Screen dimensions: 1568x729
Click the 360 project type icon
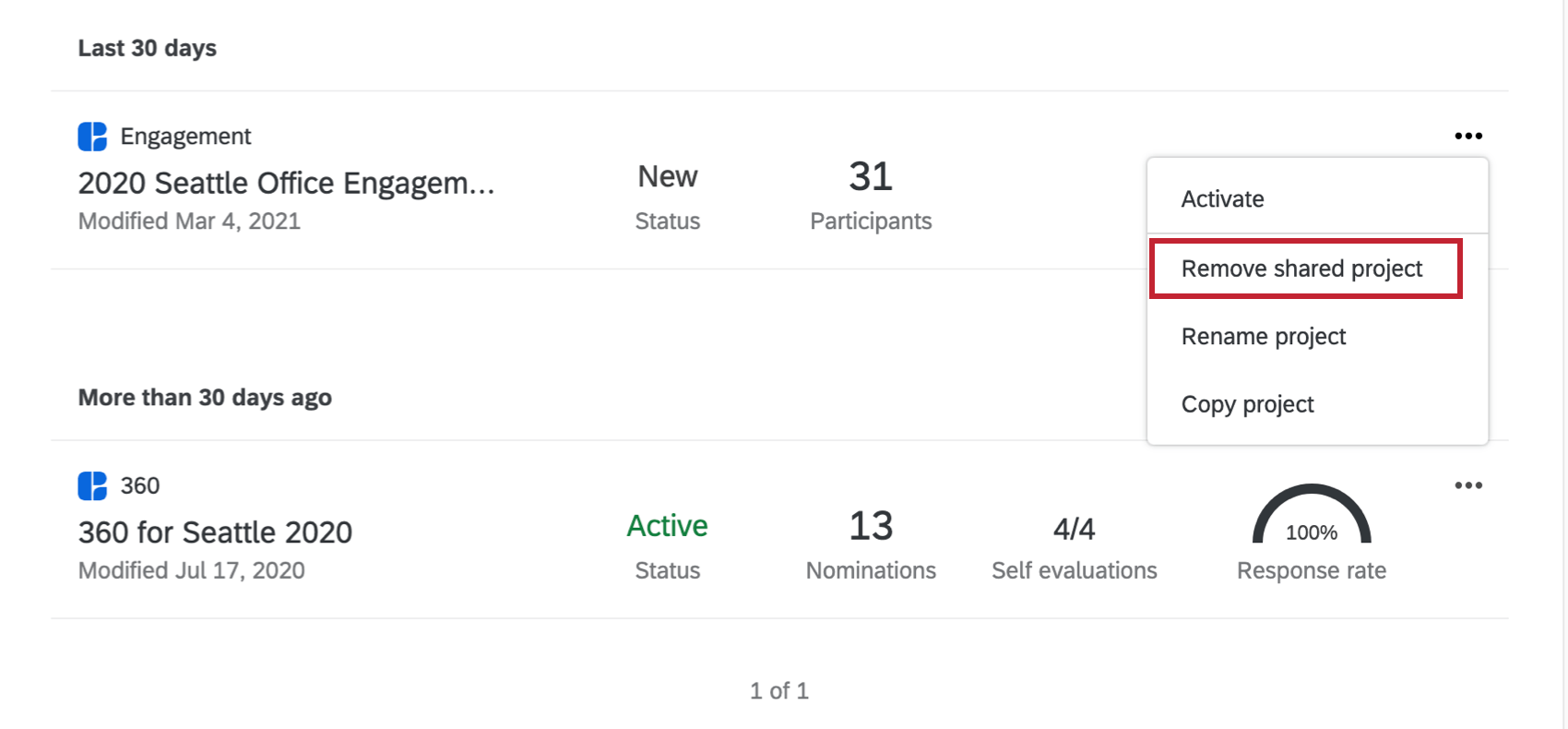(x=92, y=485)
